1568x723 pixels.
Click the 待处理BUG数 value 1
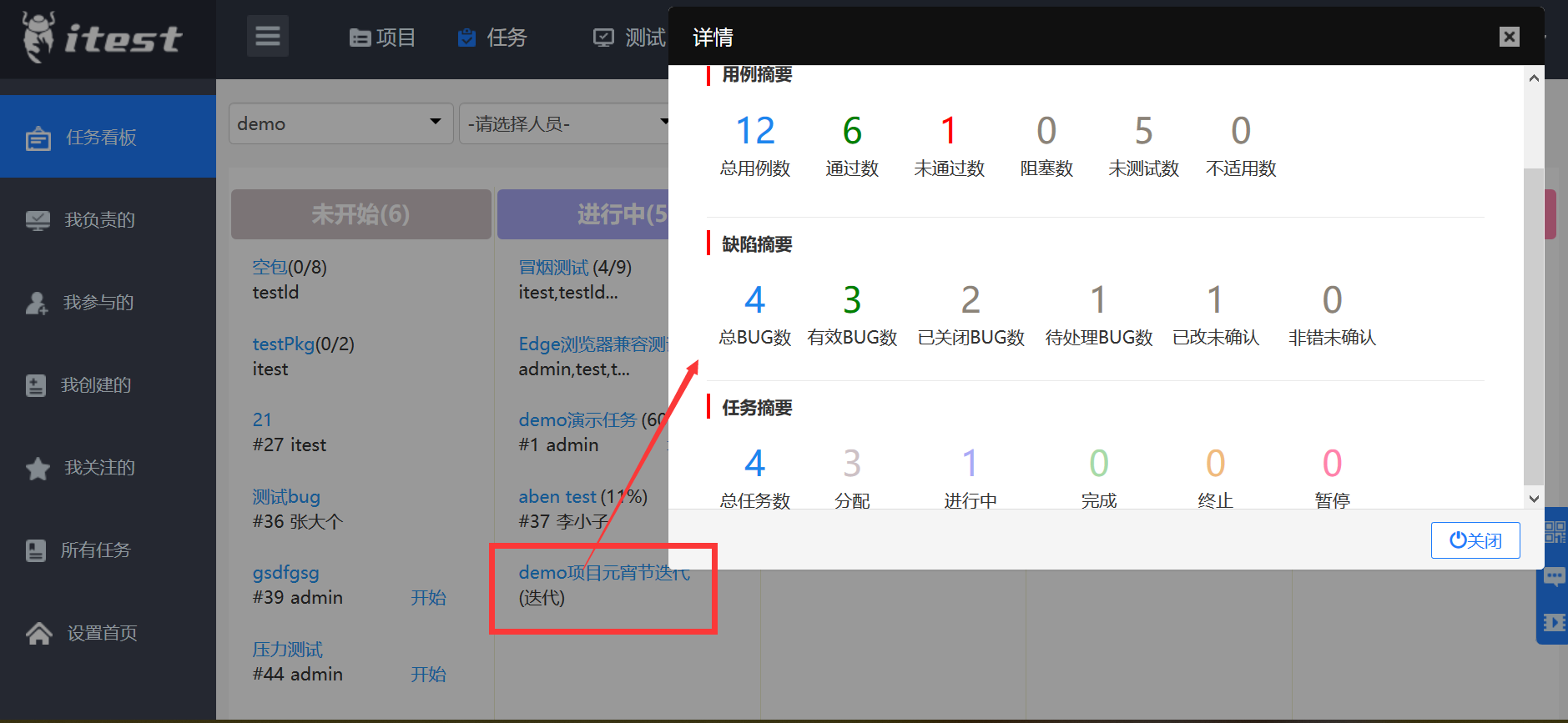click(x=1098, y=300)
